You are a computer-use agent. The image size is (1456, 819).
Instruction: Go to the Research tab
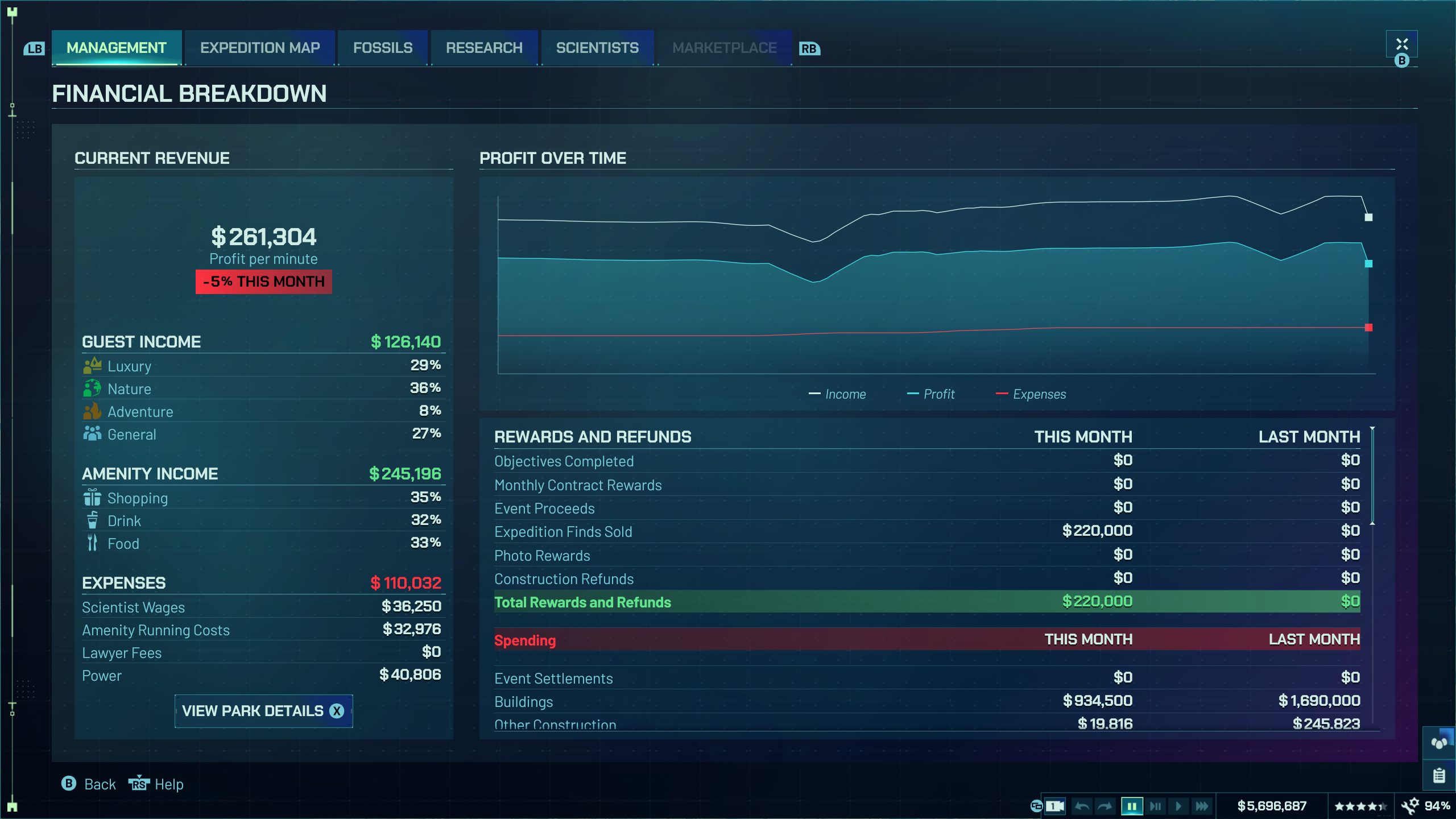[484, 48]
